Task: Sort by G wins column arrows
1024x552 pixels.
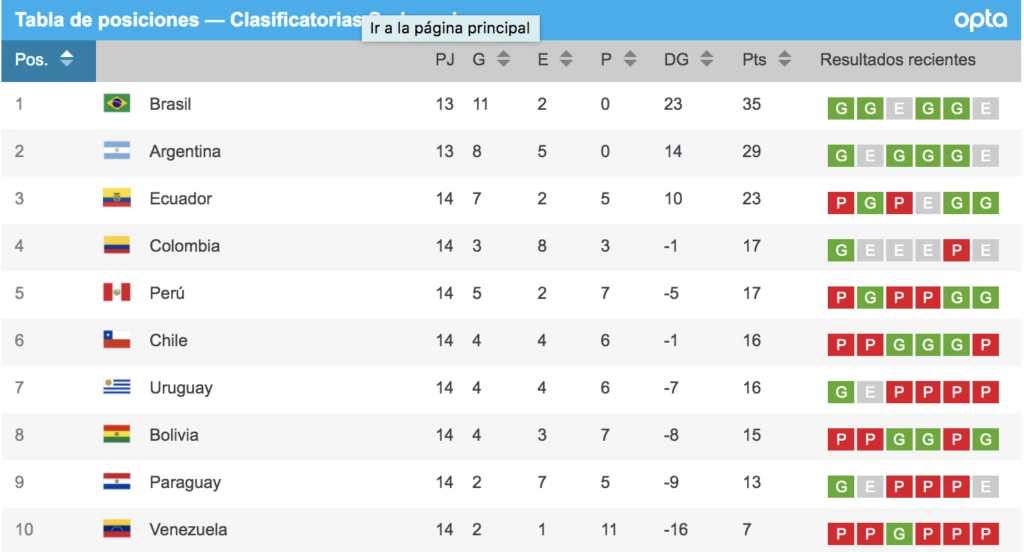Action: point(504,59)
